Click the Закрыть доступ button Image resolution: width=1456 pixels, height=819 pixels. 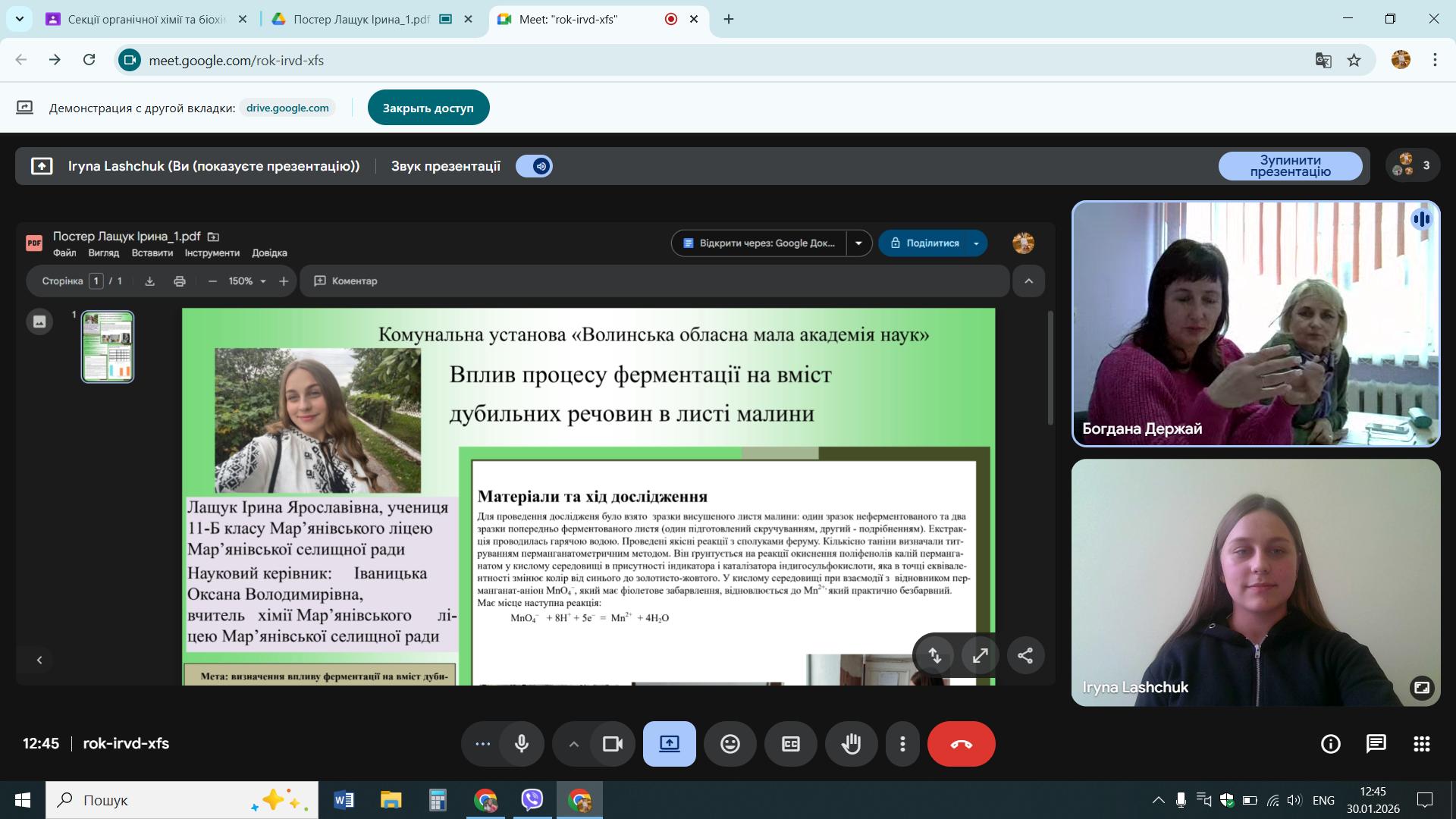tap(428, 108)
